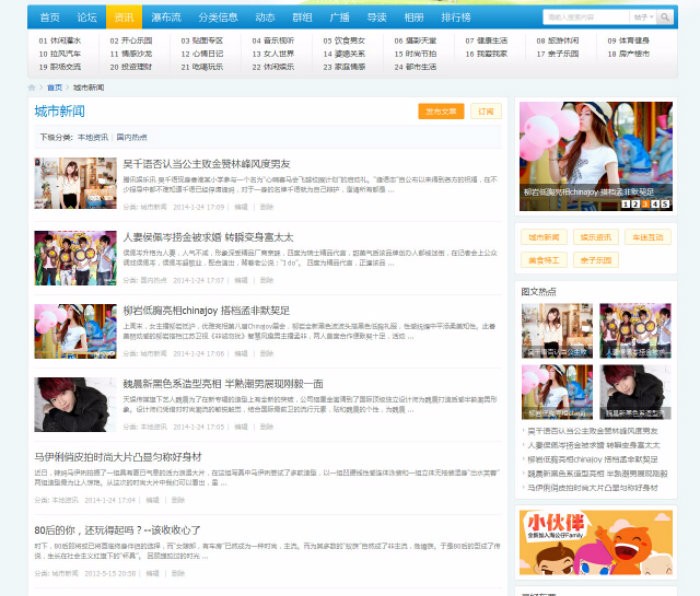
Task: Open forum link 07 健康生活
Action: click(x=487, y=41)
